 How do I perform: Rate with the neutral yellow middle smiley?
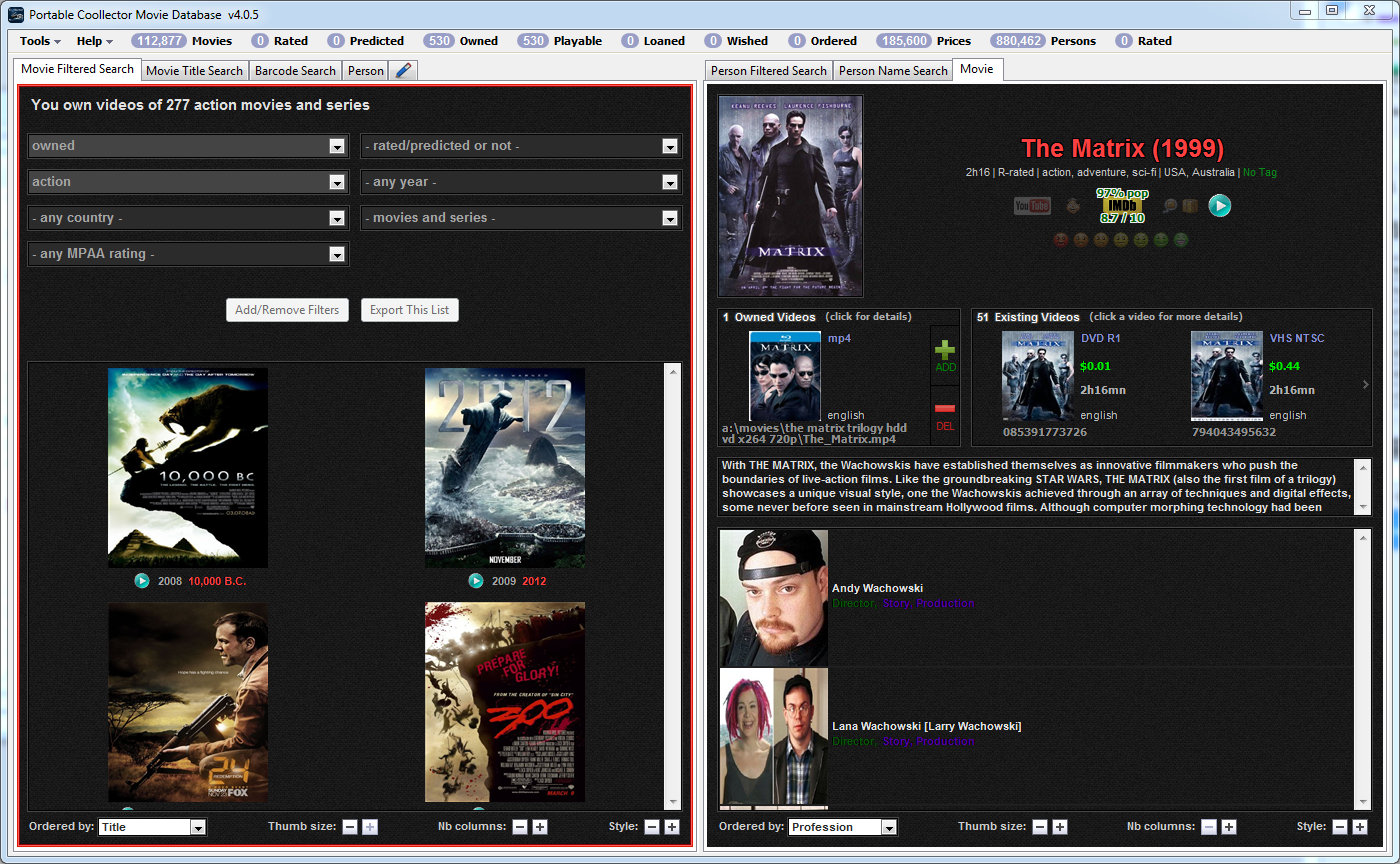[x=1121, y=240]
